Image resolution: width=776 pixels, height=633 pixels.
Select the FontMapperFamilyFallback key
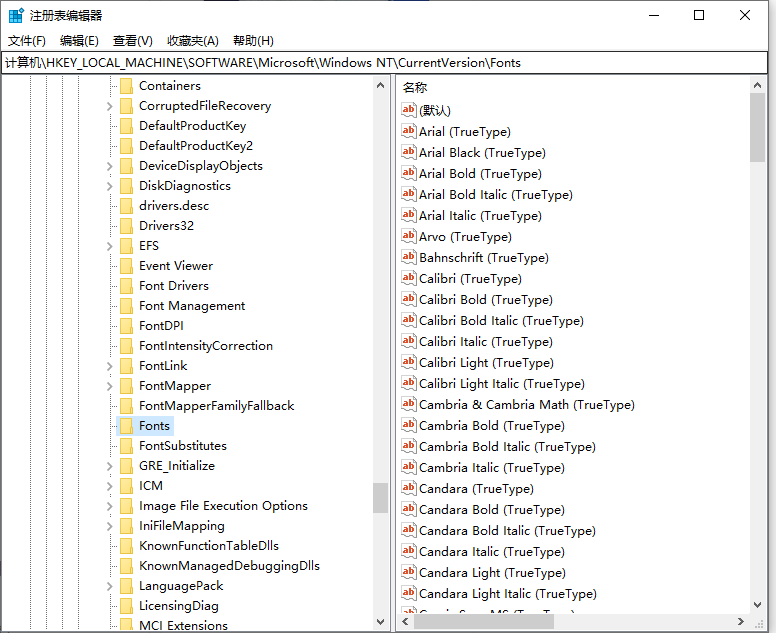[x=217, y=406]
